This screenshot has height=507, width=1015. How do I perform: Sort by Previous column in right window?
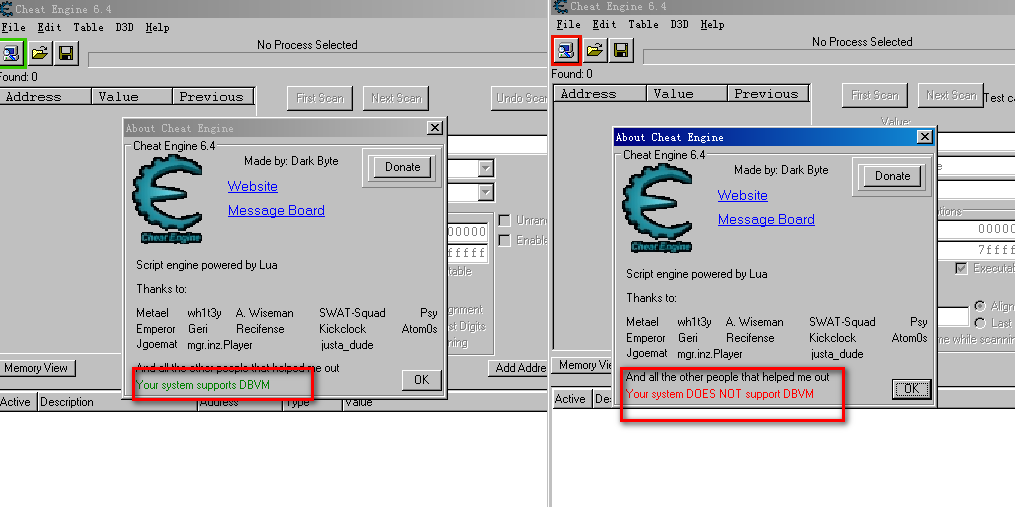[768, 94]
